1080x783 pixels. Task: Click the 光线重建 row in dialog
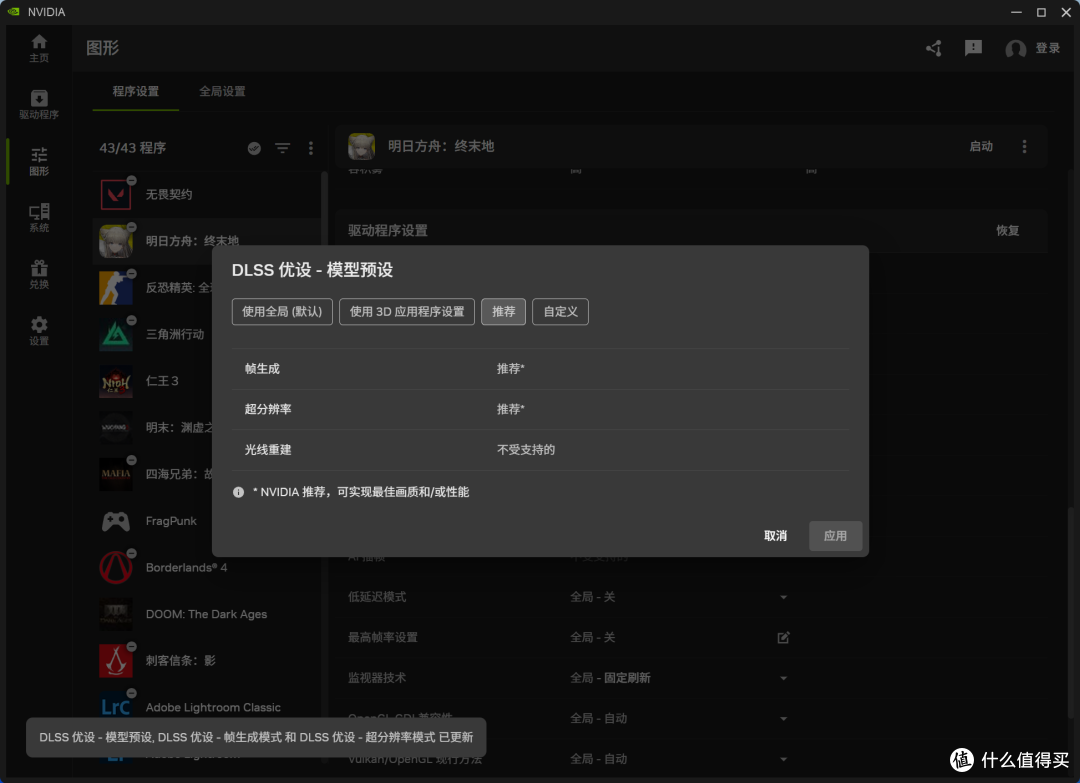click(x=540, y=450)
